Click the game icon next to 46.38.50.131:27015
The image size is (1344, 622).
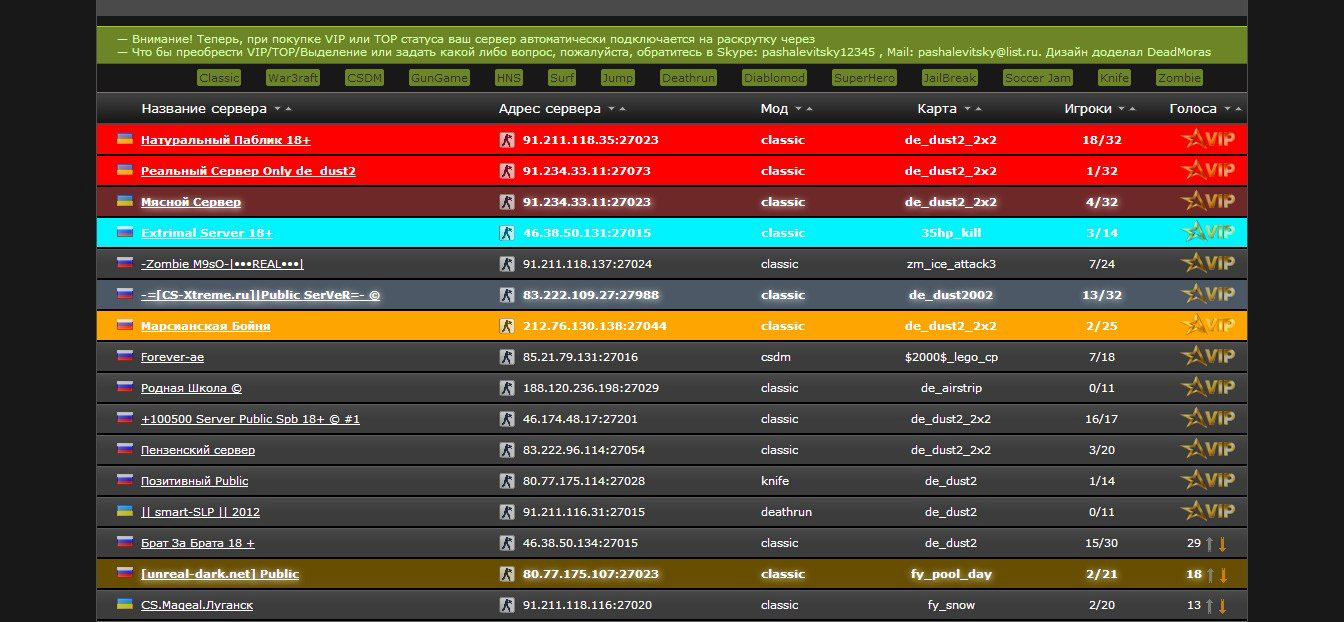click(x=507, y=233)
